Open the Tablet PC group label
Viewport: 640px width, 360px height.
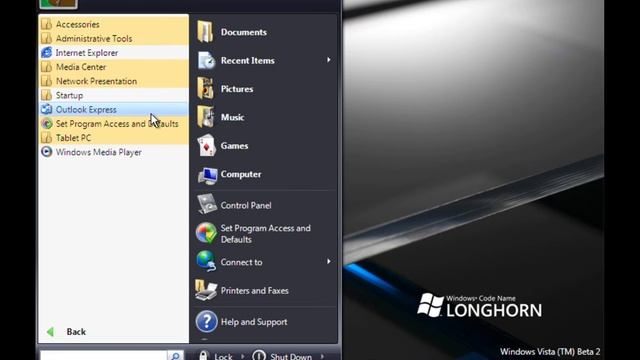(73, 138)
